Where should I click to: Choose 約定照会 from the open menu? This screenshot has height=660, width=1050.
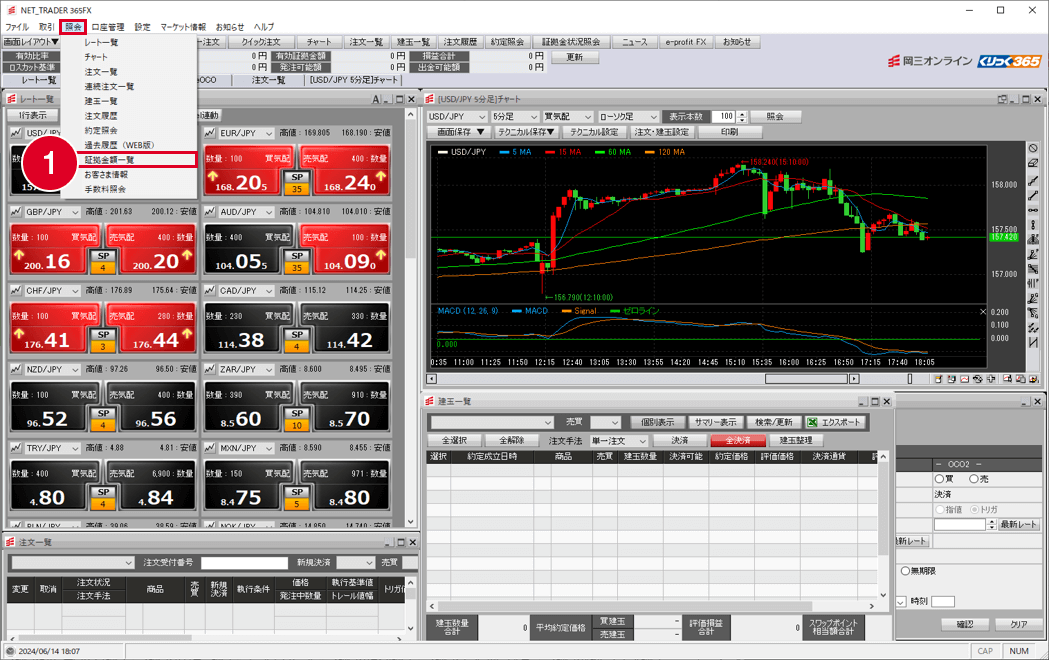point(101,131)
